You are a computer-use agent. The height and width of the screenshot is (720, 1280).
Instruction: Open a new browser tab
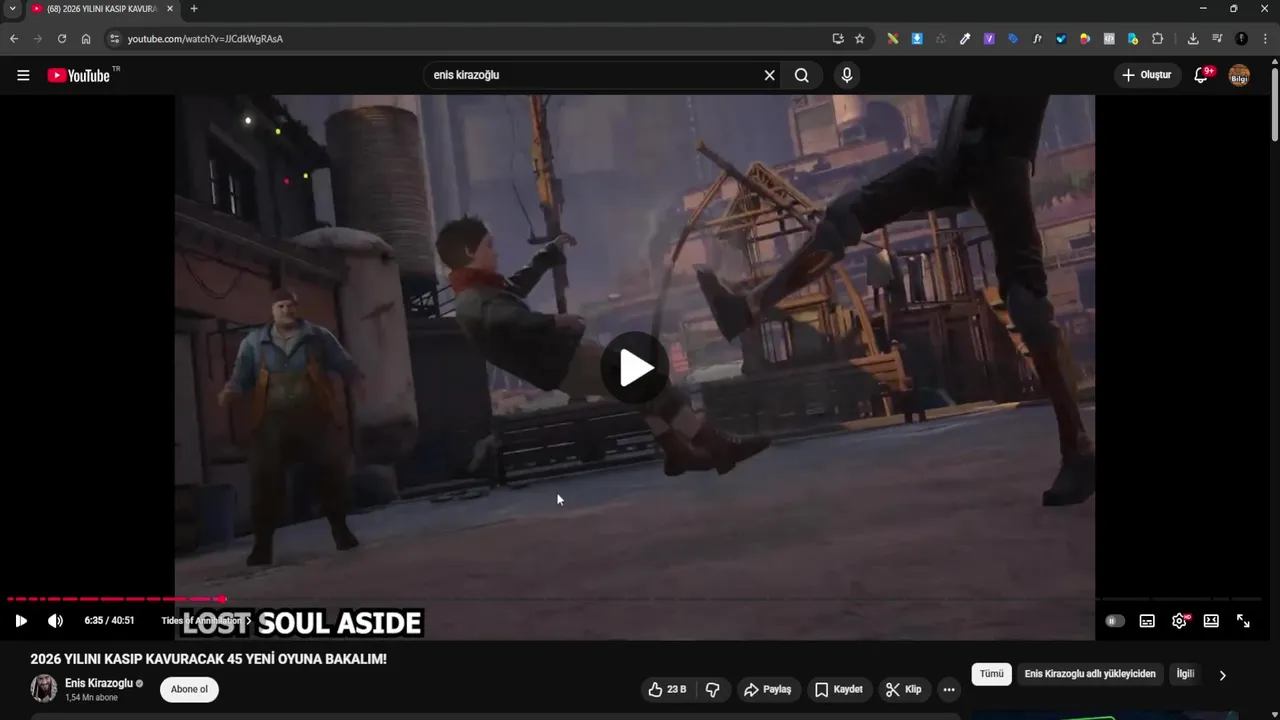click(x=194, y=9)
